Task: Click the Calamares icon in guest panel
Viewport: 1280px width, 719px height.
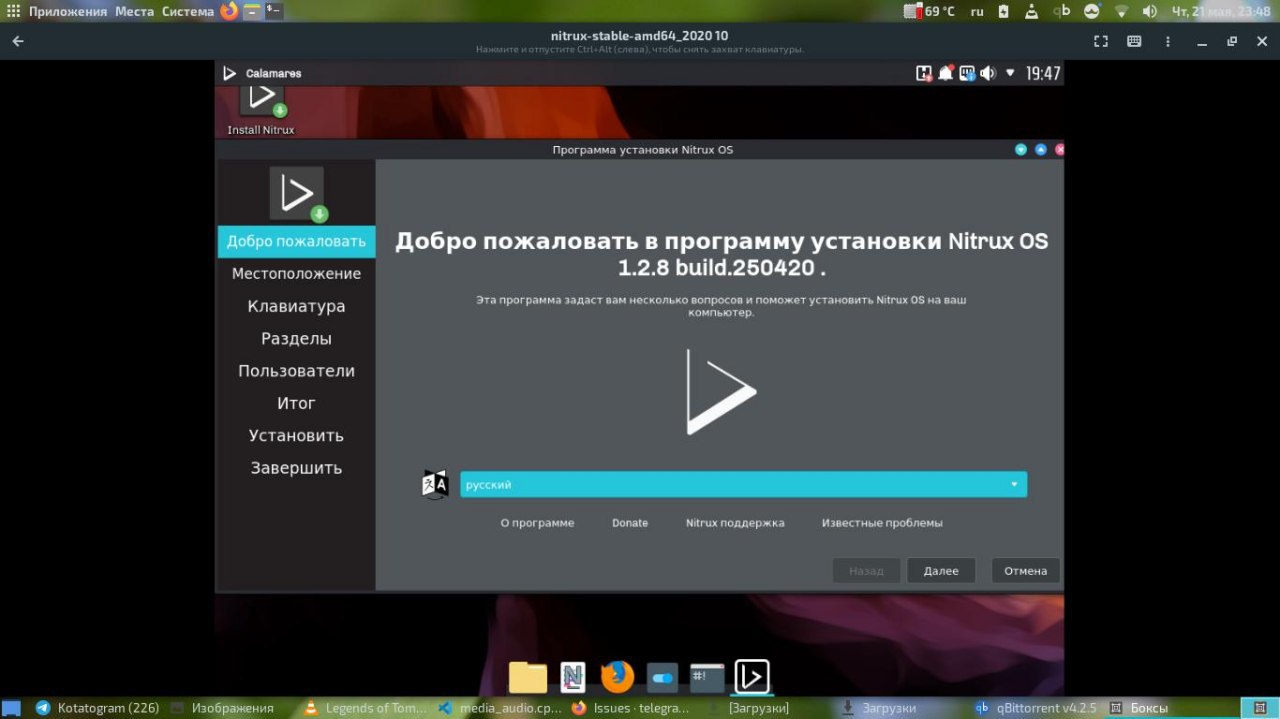Action: click(x=229, y=73)
